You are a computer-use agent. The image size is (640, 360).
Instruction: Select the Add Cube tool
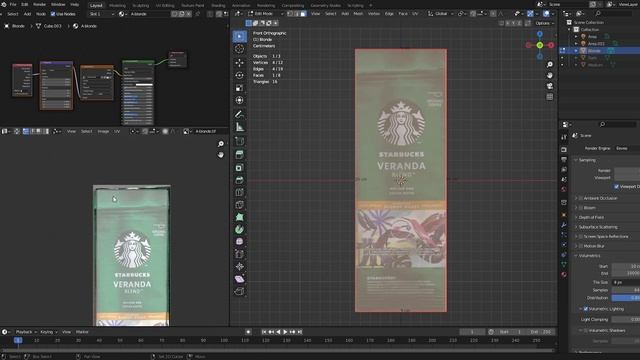tap(240, 141)
